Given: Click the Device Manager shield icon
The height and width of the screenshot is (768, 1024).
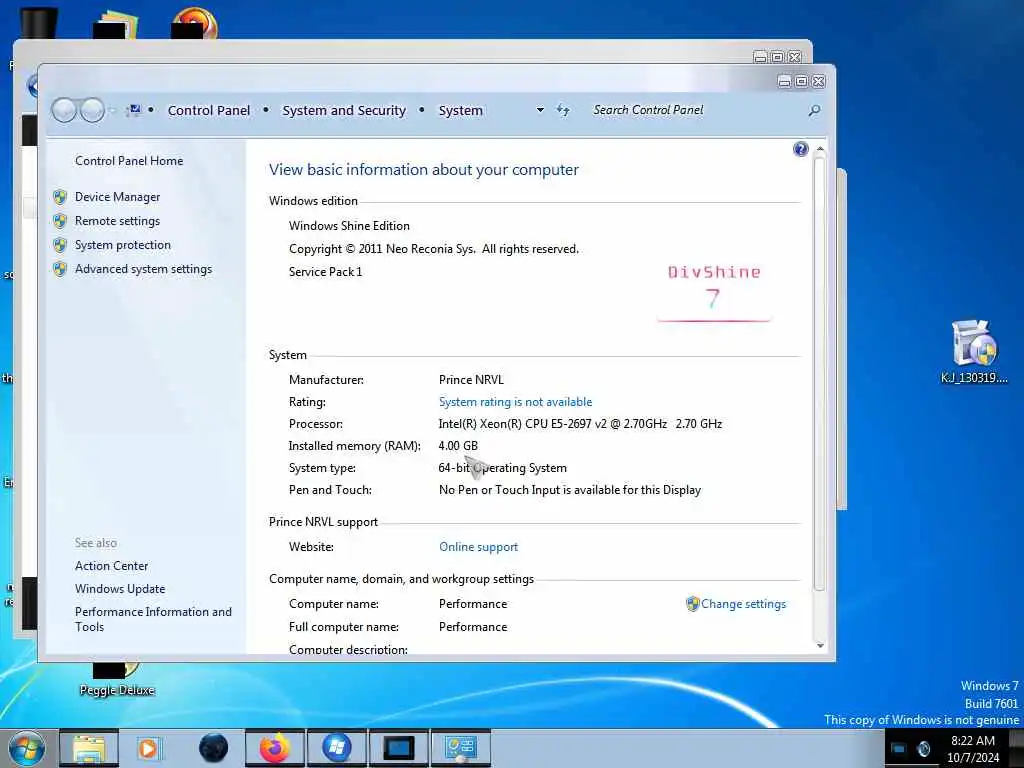Looking at the screenshot, I should click(60, 197).
